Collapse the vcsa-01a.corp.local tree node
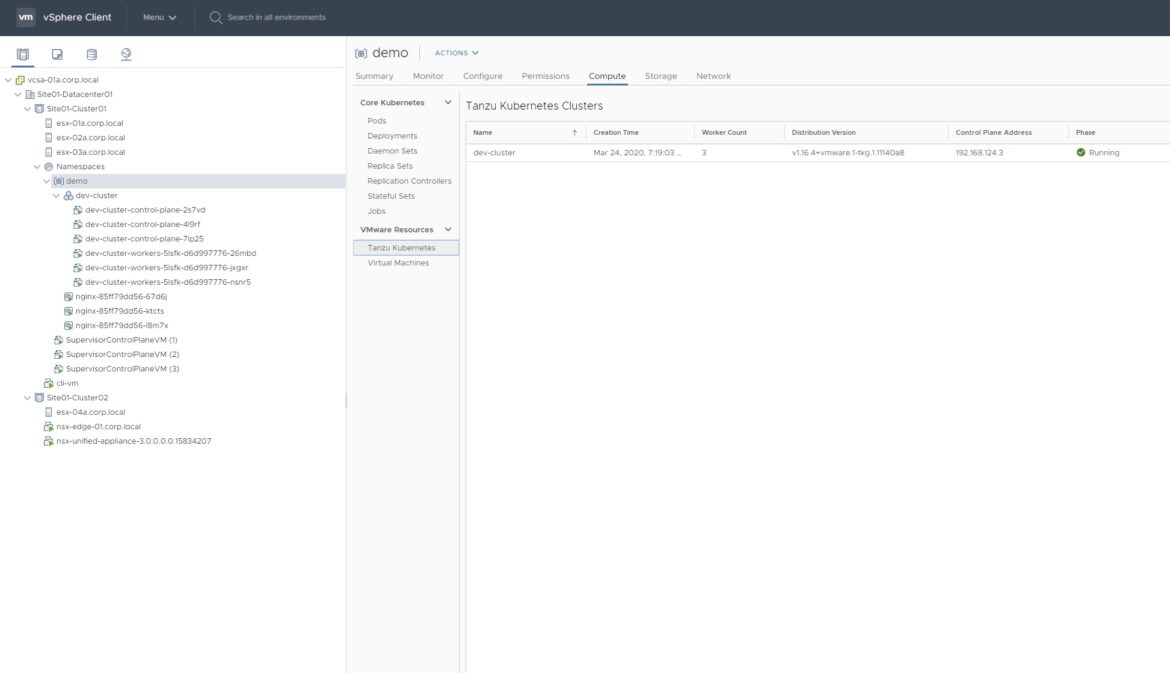Viewport: 1170px width, 673px height. (8, 80)
